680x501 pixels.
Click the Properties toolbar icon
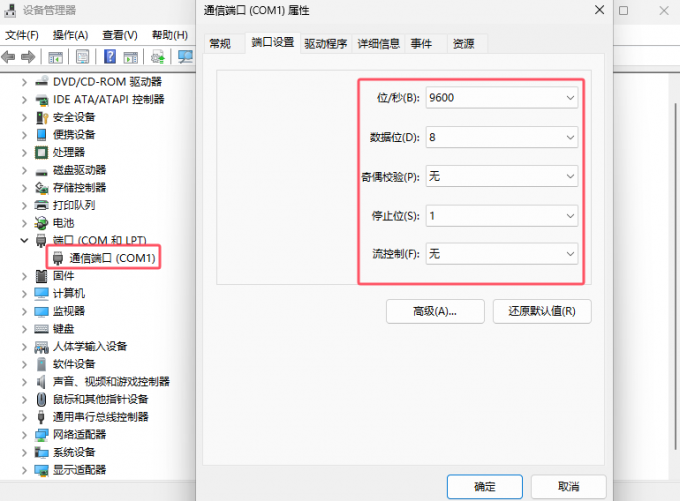pyautogui.click(x=82, y=57)
